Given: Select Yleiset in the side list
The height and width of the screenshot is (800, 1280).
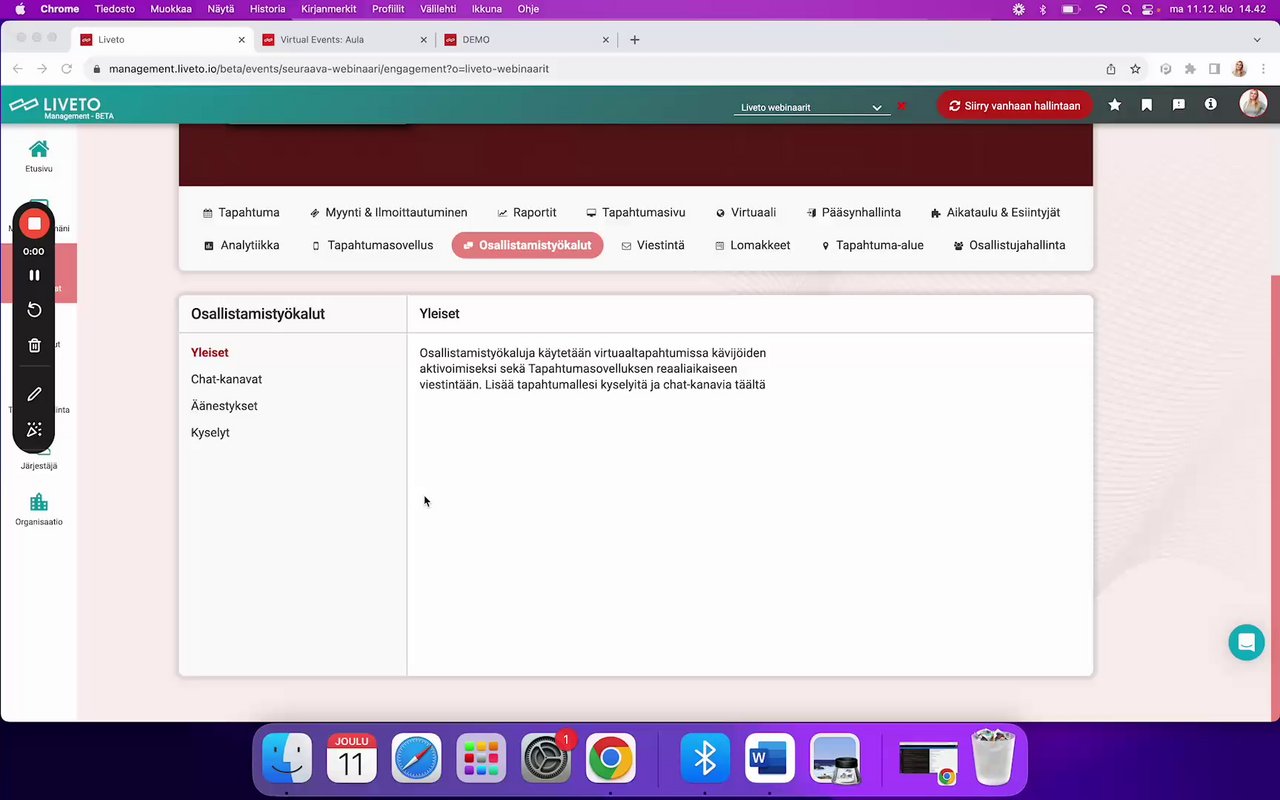Looking at the screenshot, I should (210, 353).
